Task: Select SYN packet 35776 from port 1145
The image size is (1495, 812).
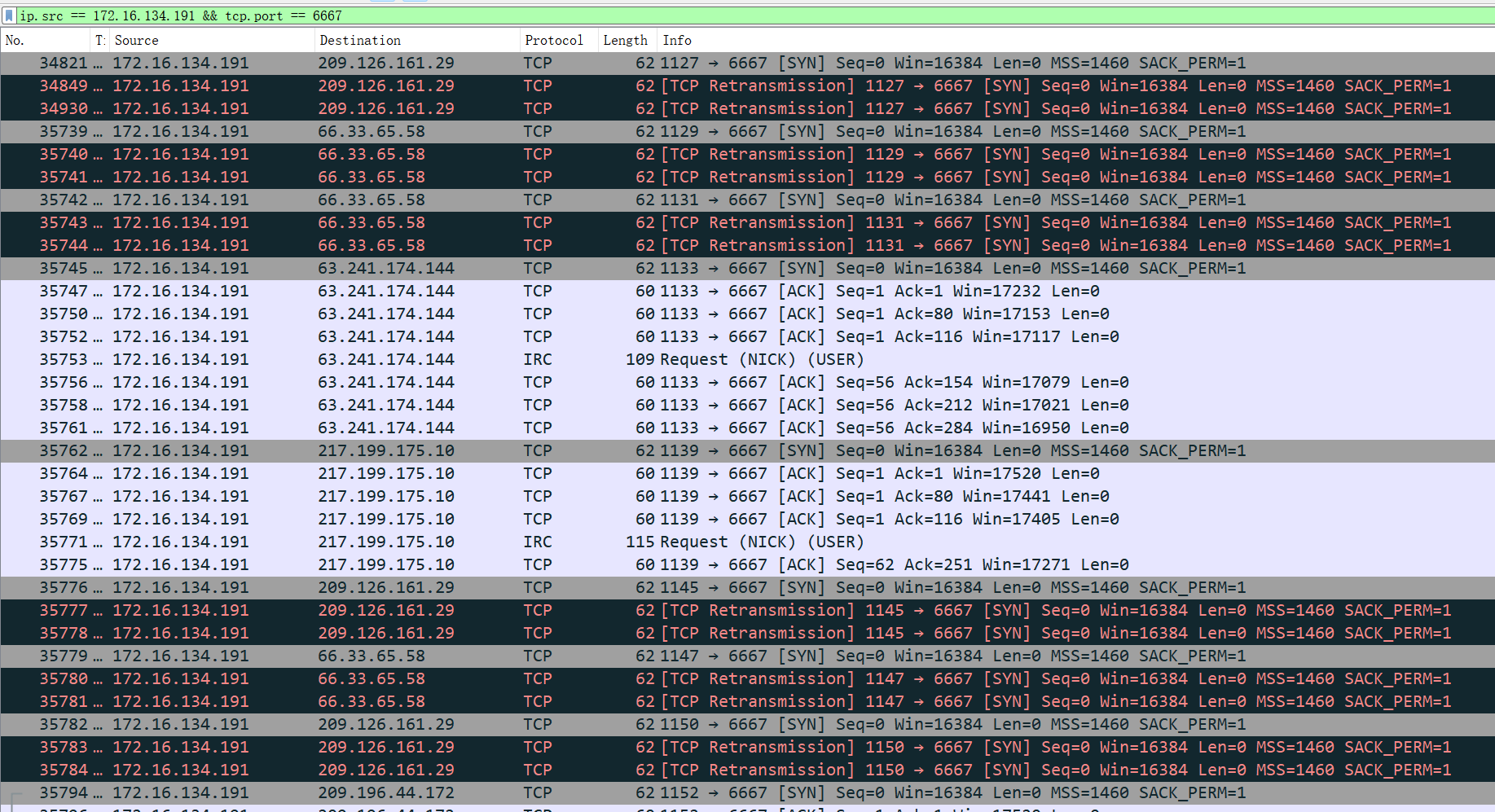Action: pos(747,587)
